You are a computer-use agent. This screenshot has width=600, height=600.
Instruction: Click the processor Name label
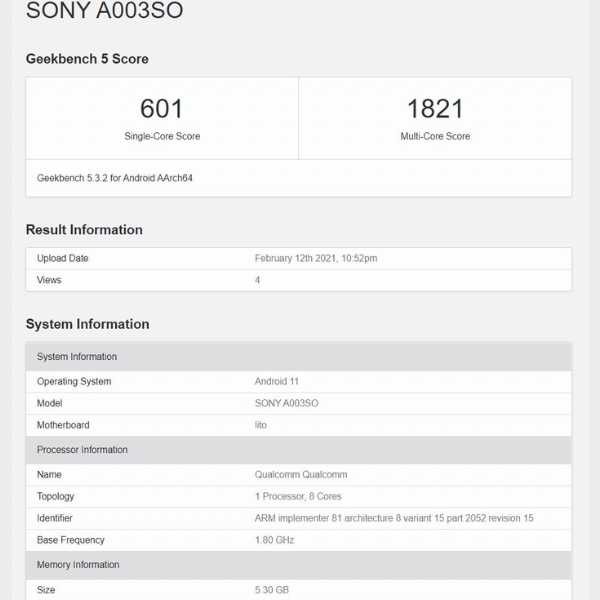click(49, 474)
